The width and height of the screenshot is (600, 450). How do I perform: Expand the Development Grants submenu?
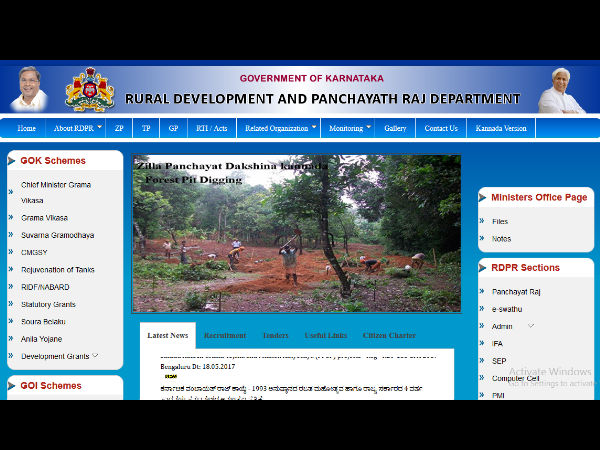pos(95,355)
